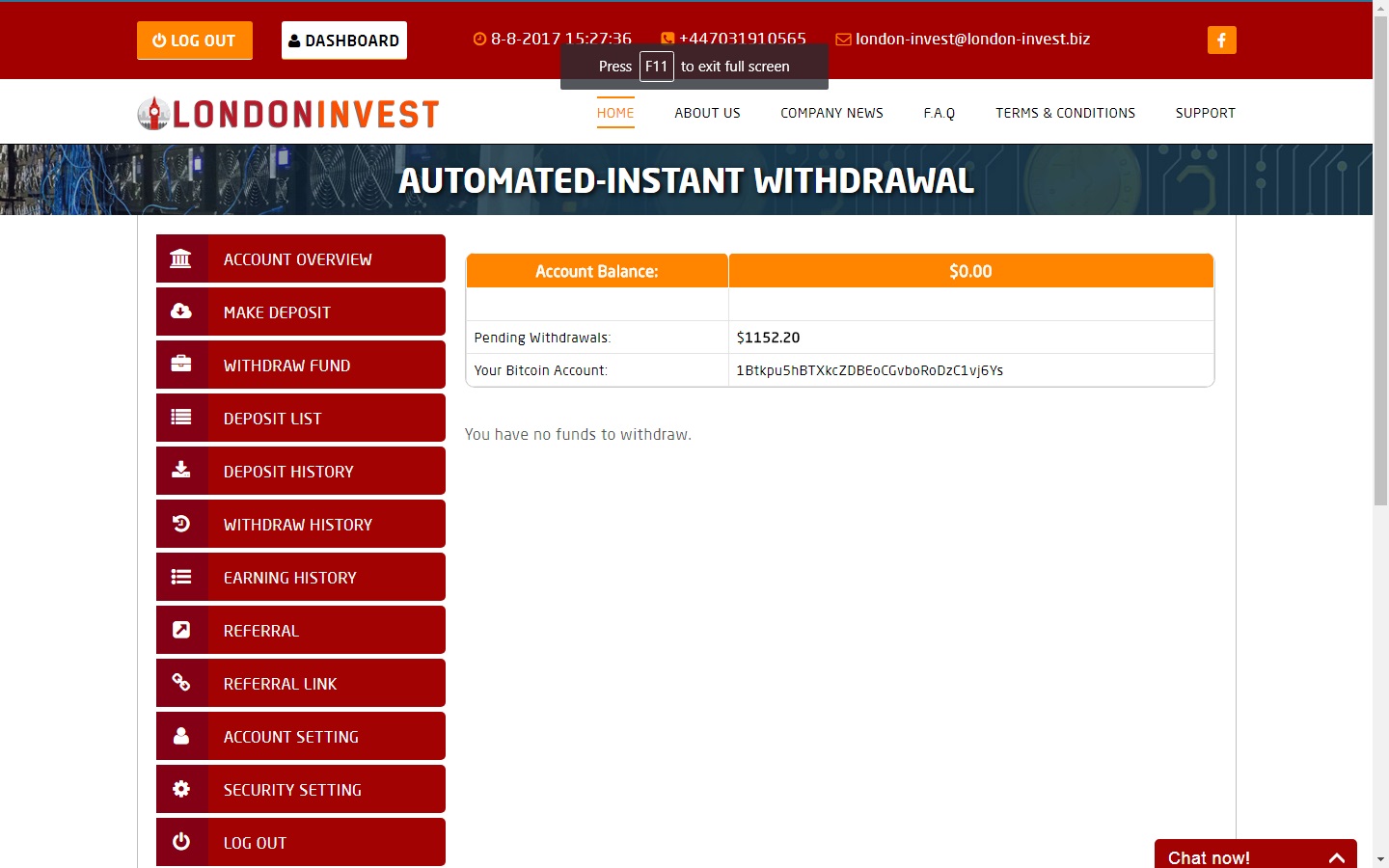This screenshot has height=868, width=1389.
Task: Click the clock icon beside the date
Action: (x=479, y=40)
